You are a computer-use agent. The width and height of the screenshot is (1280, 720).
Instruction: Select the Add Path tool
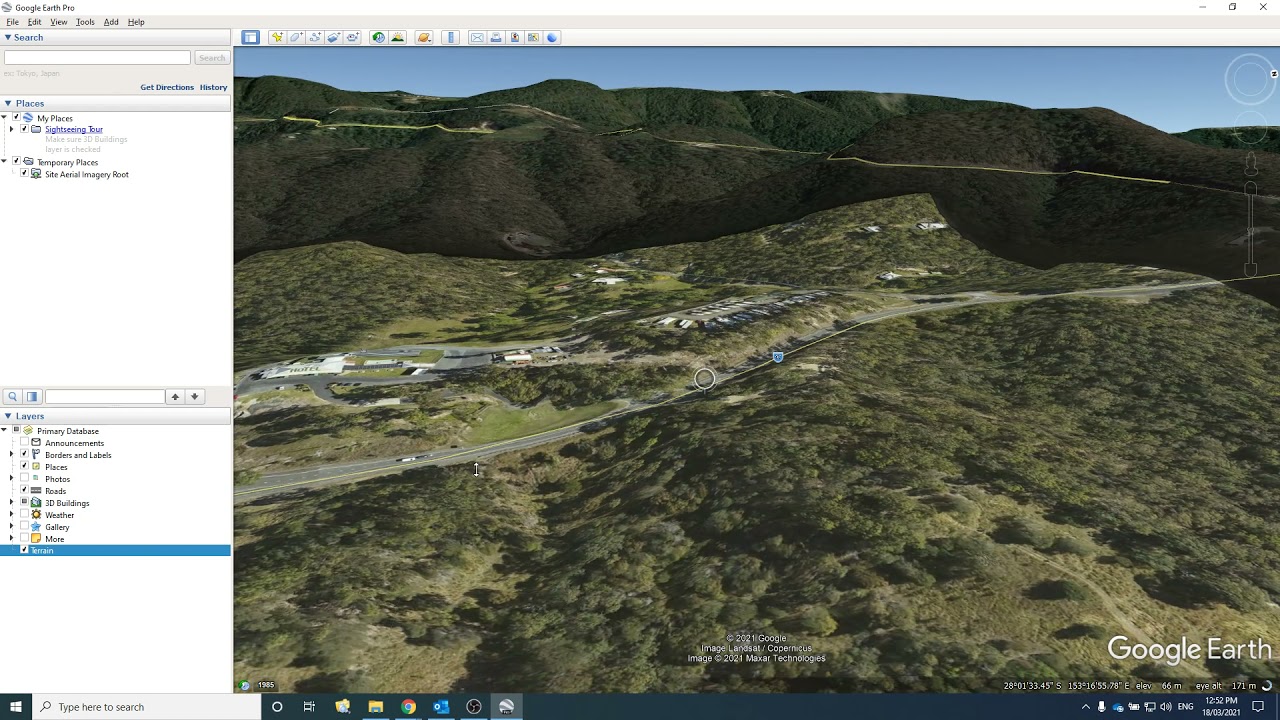[315, 38]
